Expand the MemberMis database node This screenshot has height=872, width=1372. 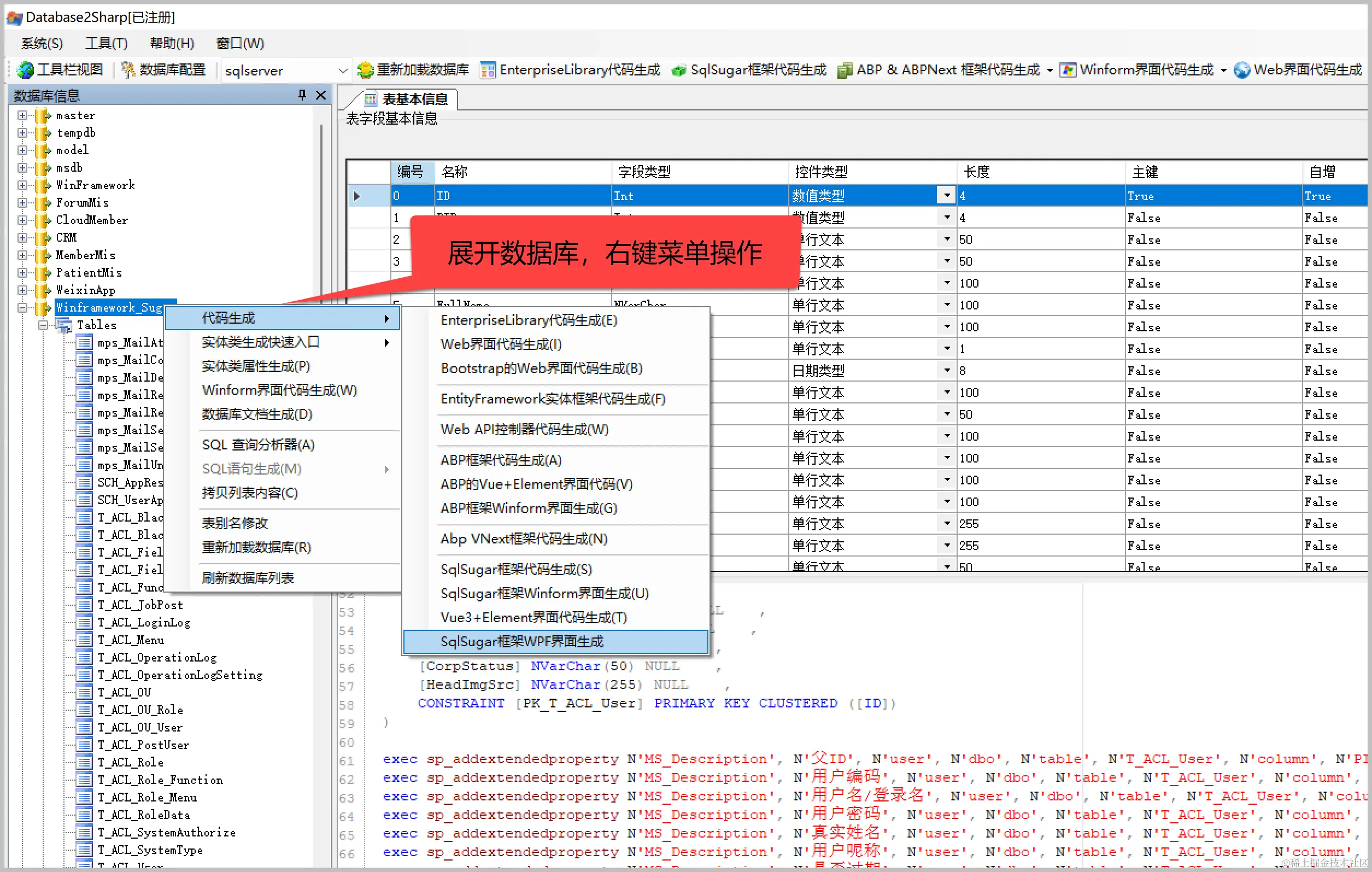pos(22,255)
